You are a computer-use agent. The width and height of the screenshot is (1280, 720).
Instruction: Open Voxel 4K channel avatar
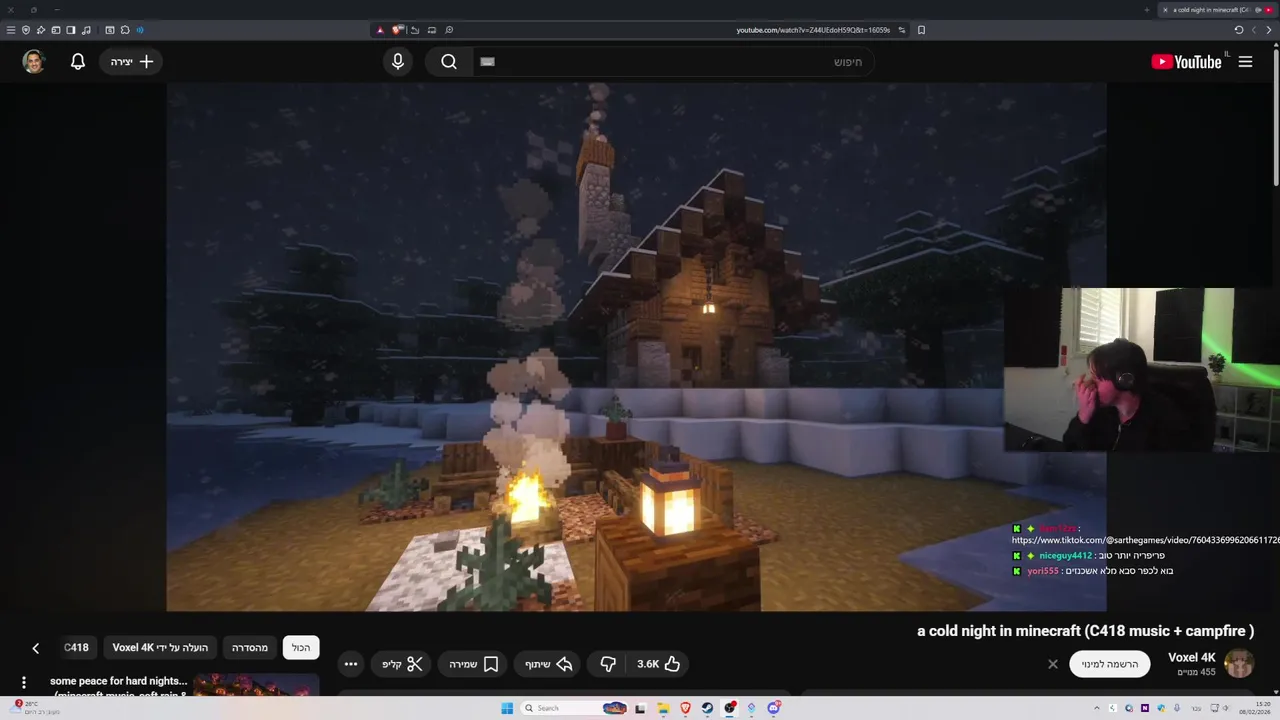(1240, 664)
